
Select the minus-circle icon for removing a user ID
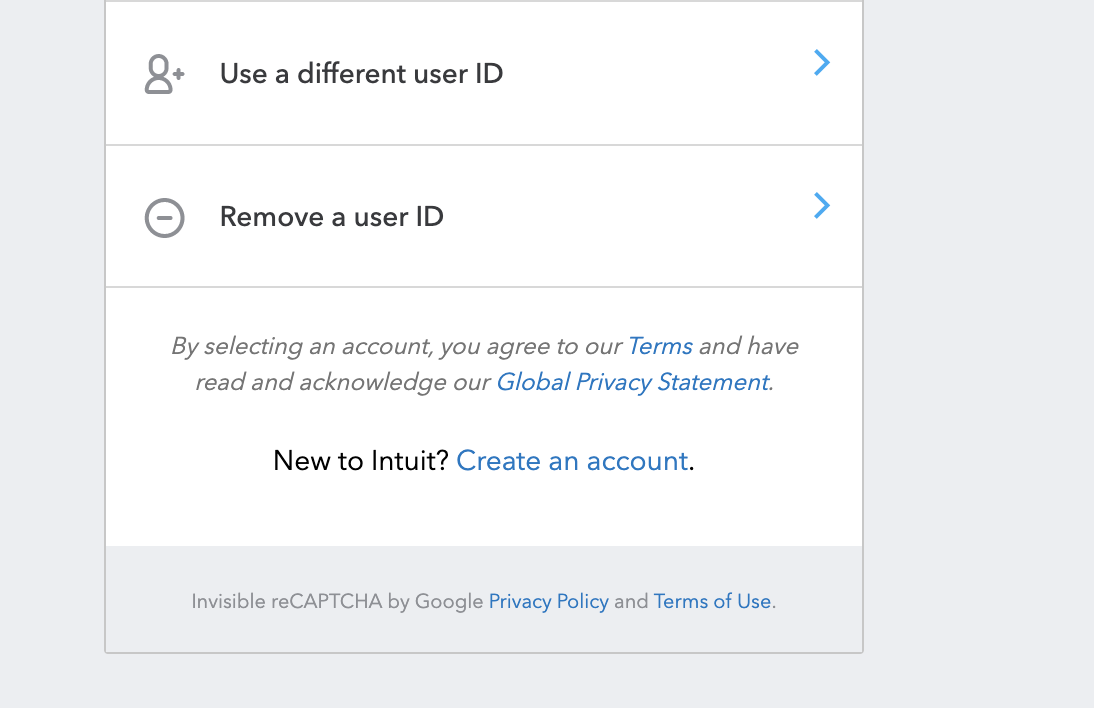point(164,217)
